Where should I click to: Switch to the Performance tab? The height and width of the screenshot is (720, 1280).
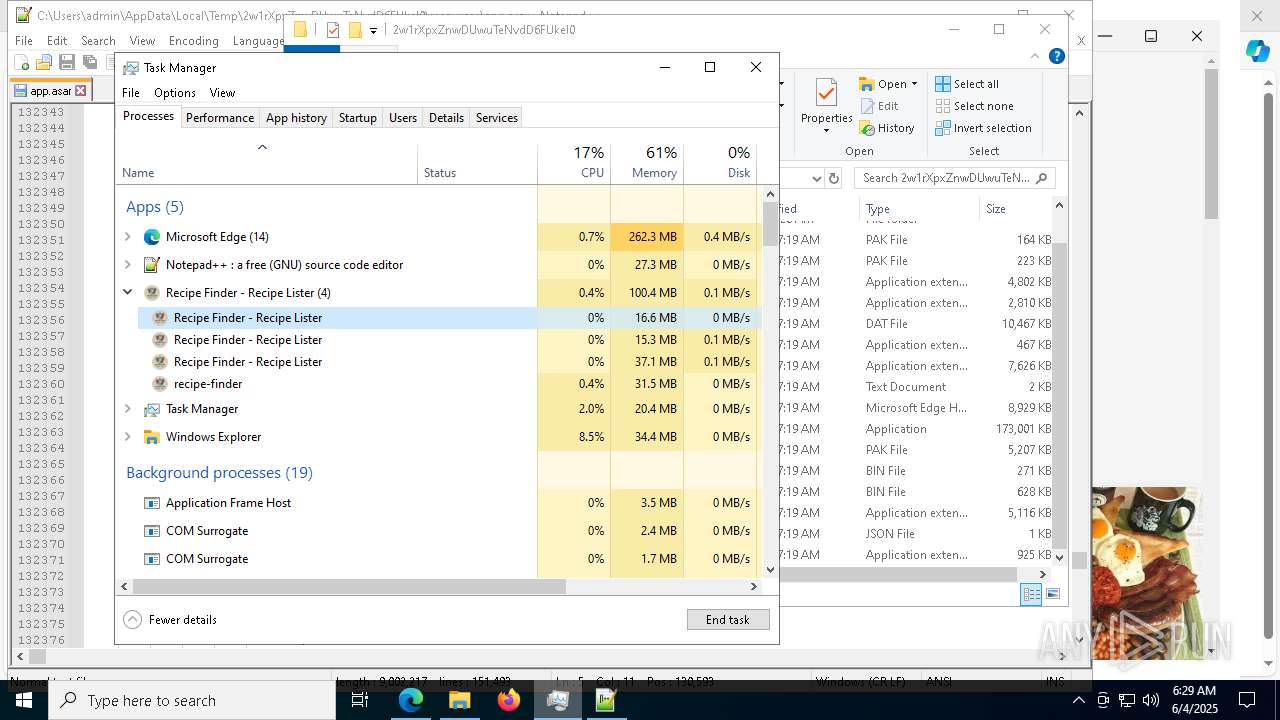[x=220, y=118]
